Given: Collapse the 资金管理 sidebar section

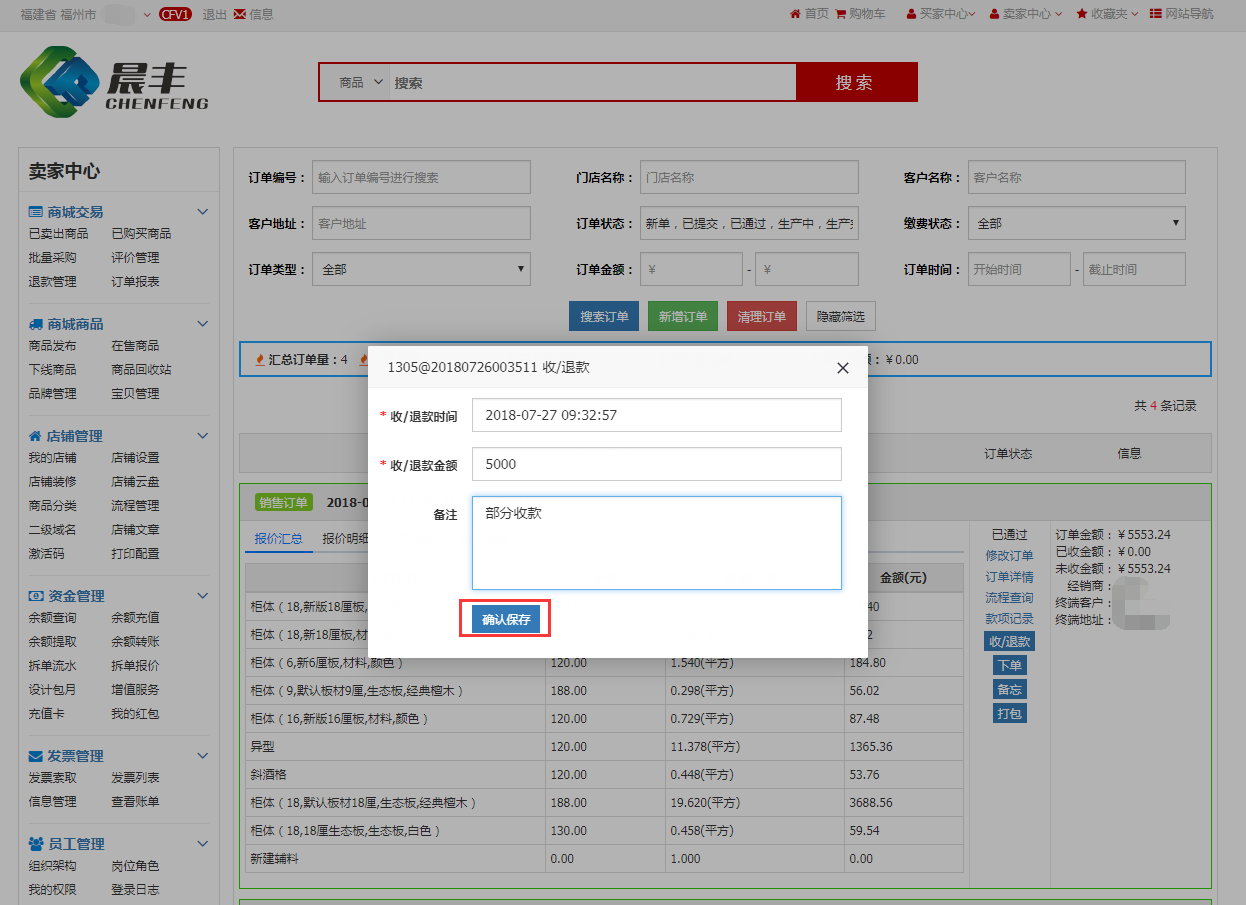Looking at the screenshot, I should 202,596.
